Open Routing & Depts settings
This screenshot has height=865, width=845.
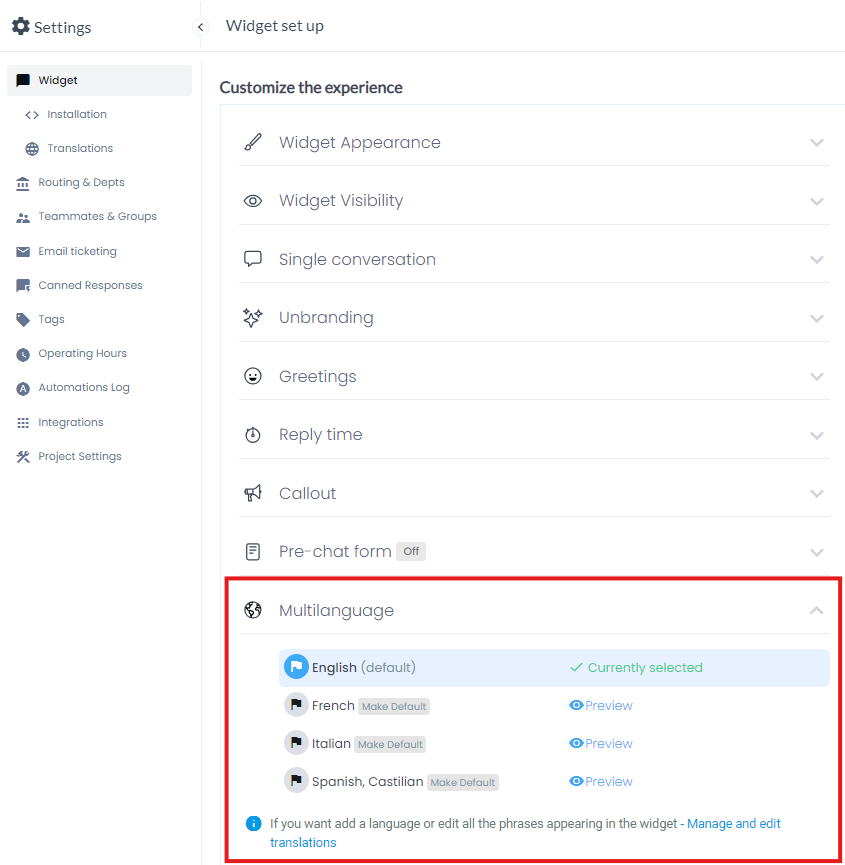(81, 183)
